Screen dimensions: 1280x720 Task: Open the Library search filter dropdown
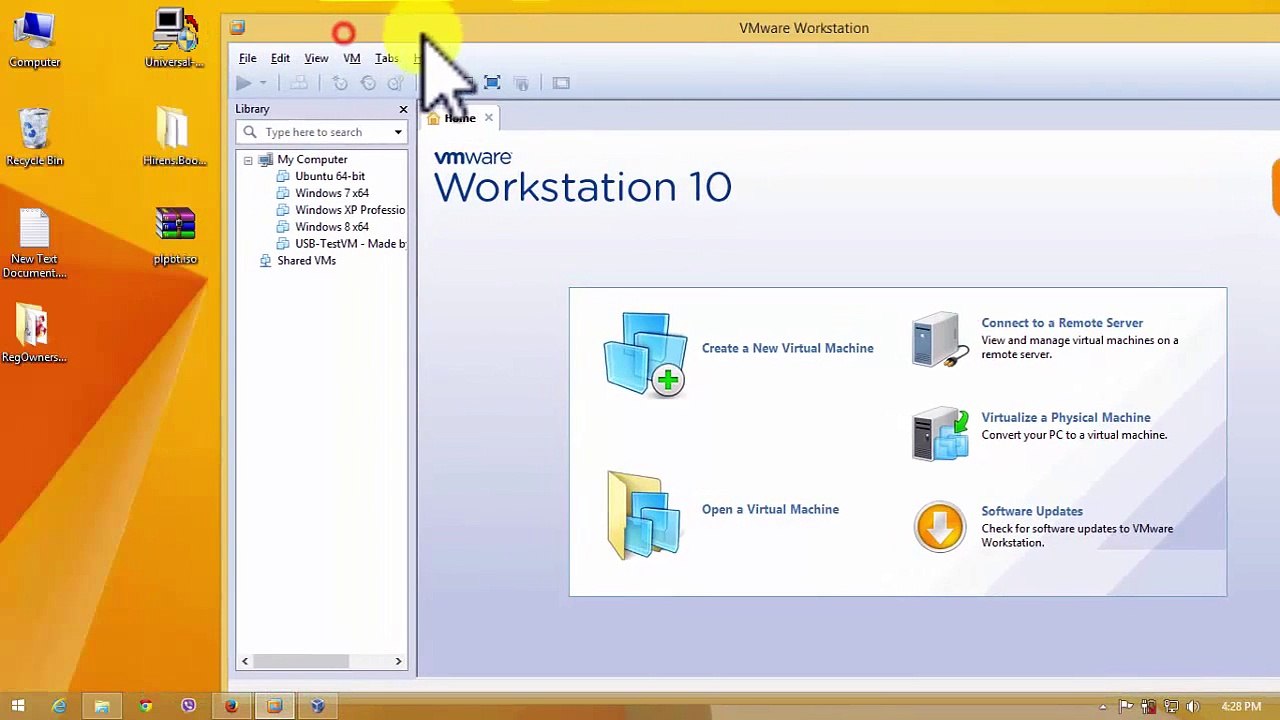pos(398,132)
